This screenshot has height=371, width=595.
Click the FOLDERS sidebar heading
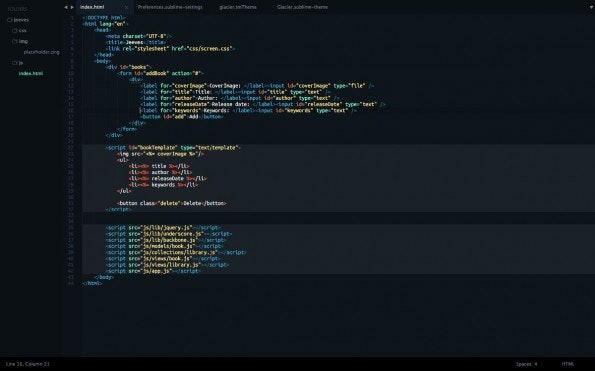[x=17, y=9]
